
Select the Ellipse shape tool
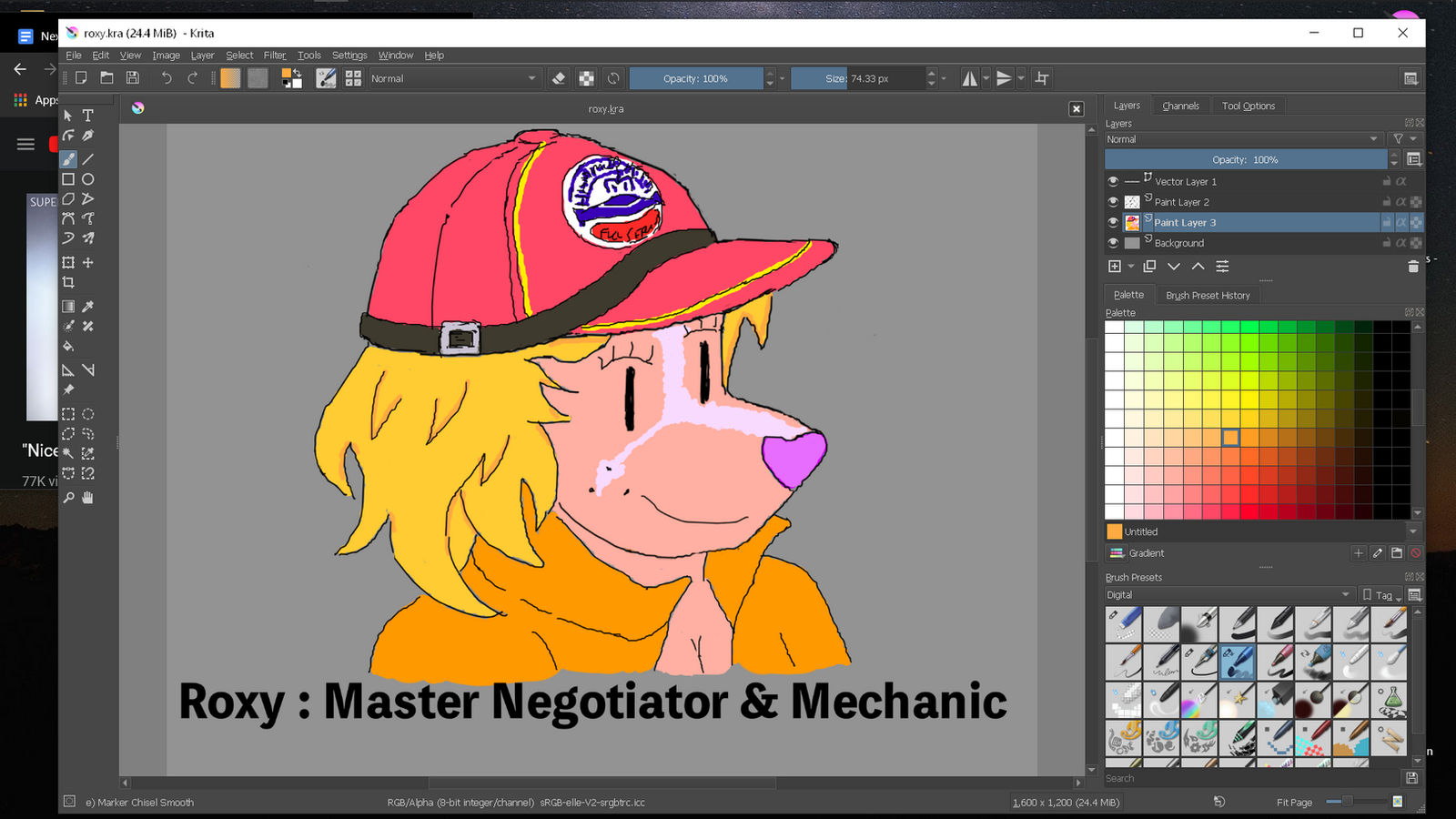point(88,179)
